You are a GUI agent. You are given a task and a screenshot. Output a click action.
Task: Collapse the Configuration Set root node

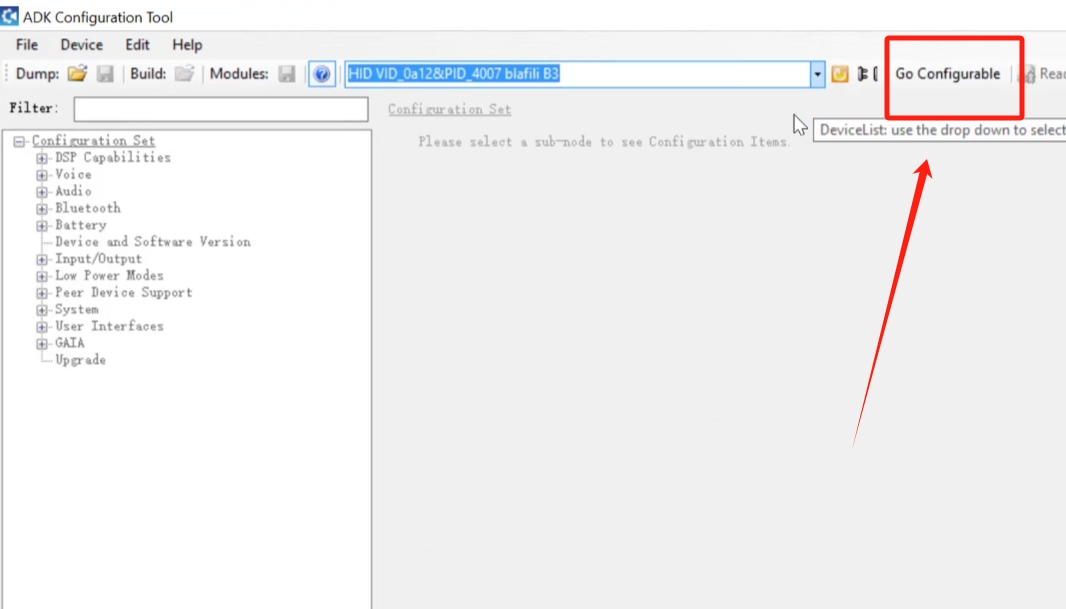[x=19, y=141]
